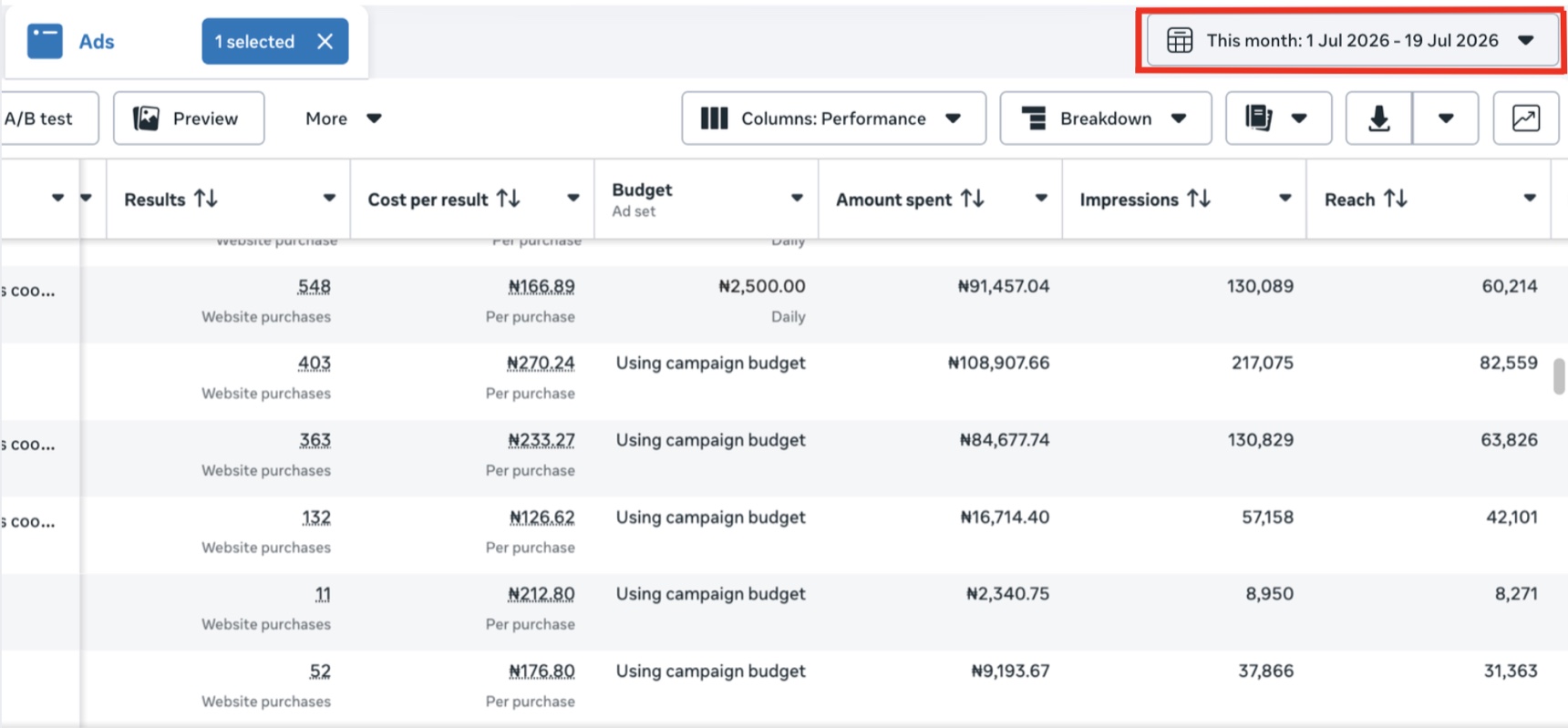The image size is (1568, 728).
Task: Click cost per result ₦212.80
Action: (x=542, y=594)
